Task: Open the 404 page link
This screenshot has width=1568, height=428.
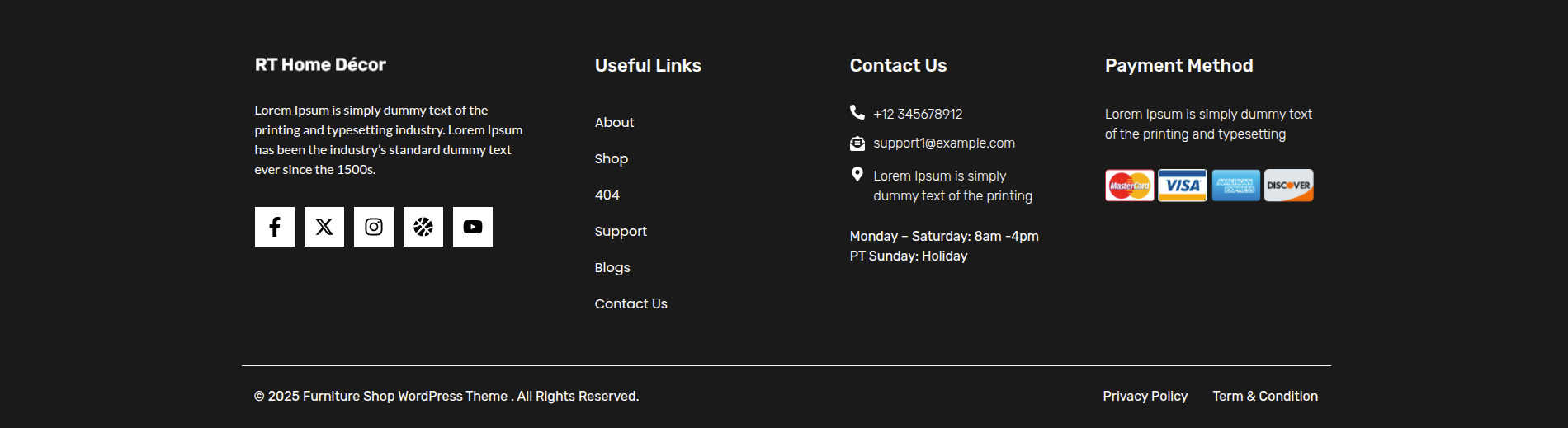Action: [x=607, y=195]
